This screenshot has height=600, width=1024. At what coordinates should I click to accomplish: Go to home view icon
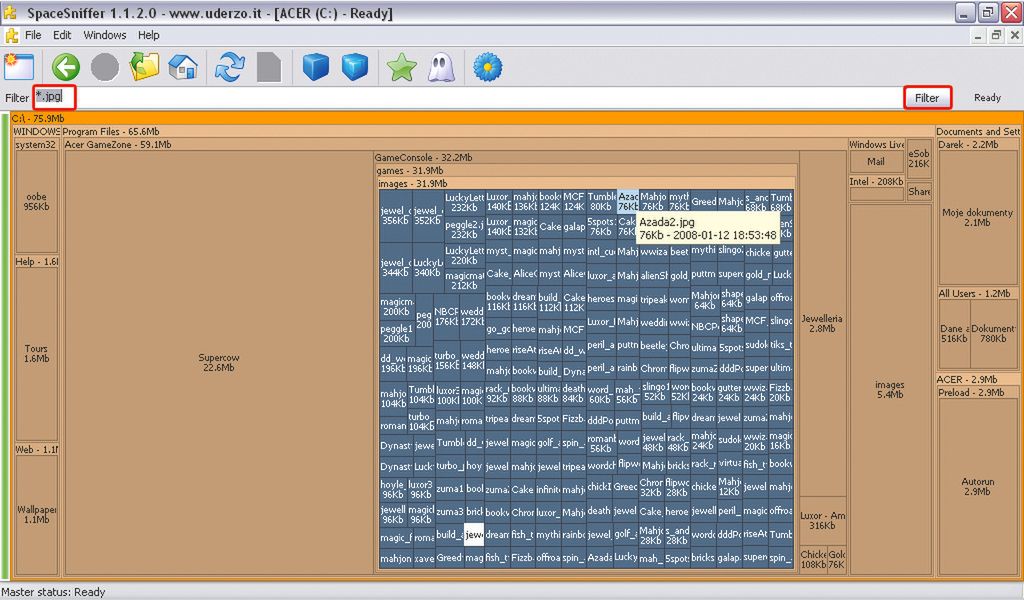coord(183,67)
